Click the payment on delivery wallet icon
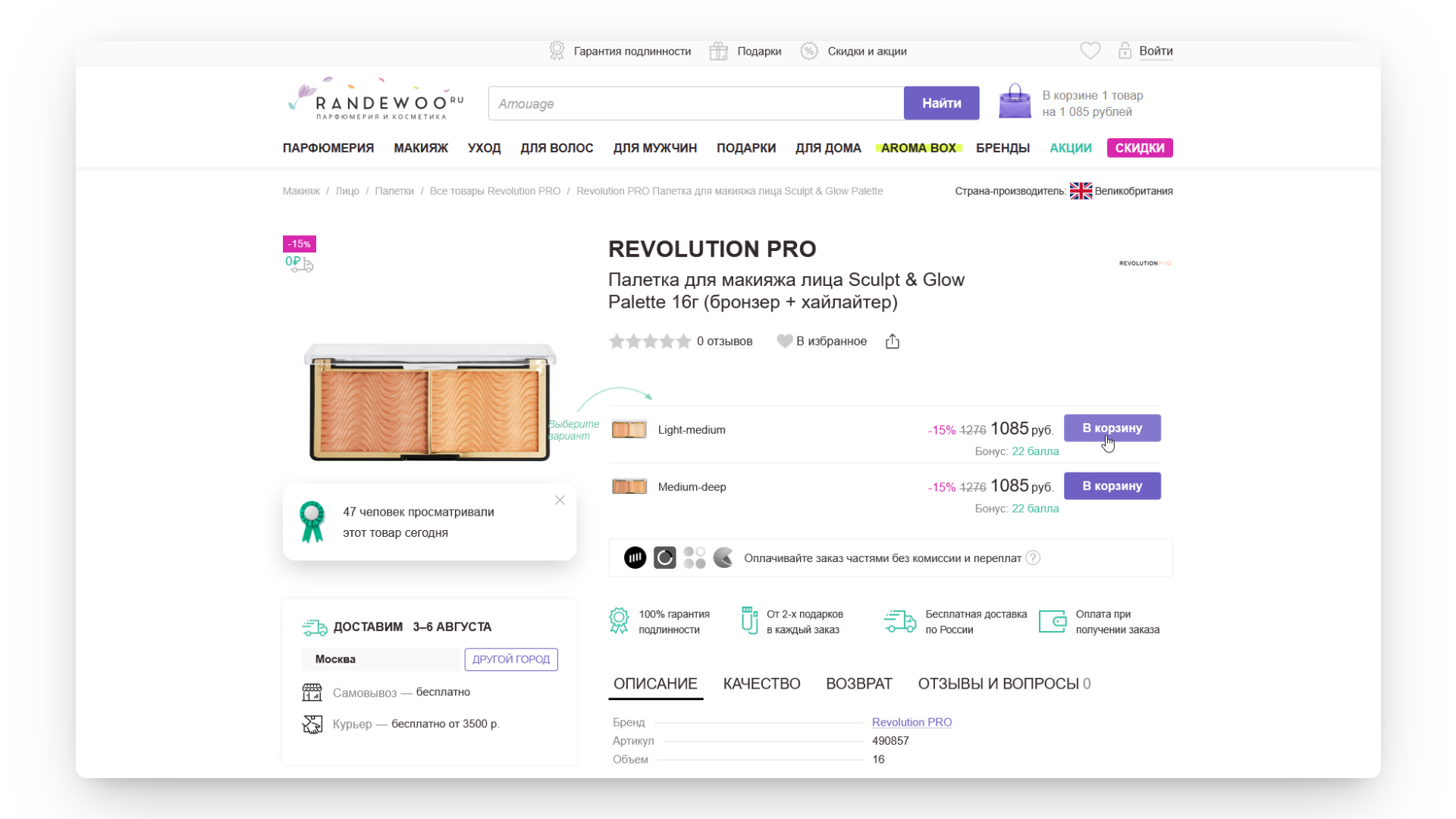This screenshot has height=819, width=1456. click(1053, 621)
